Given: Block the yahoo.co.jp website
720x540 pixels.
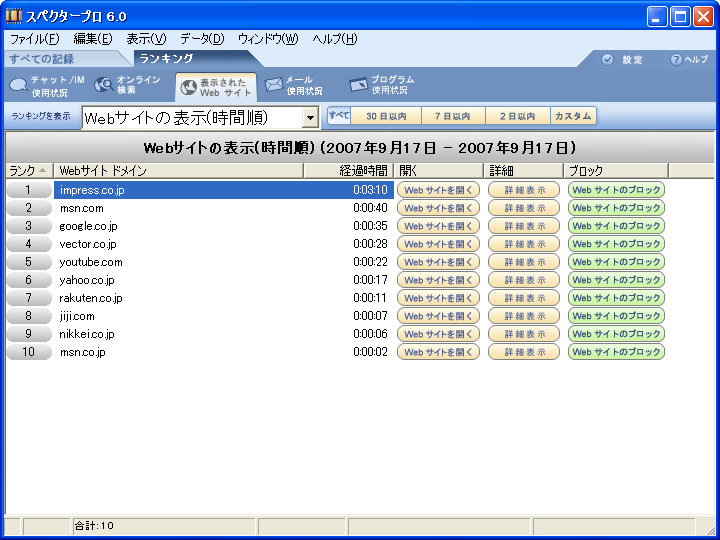Looking at the screenshot, I should click(x=616, y=280).
